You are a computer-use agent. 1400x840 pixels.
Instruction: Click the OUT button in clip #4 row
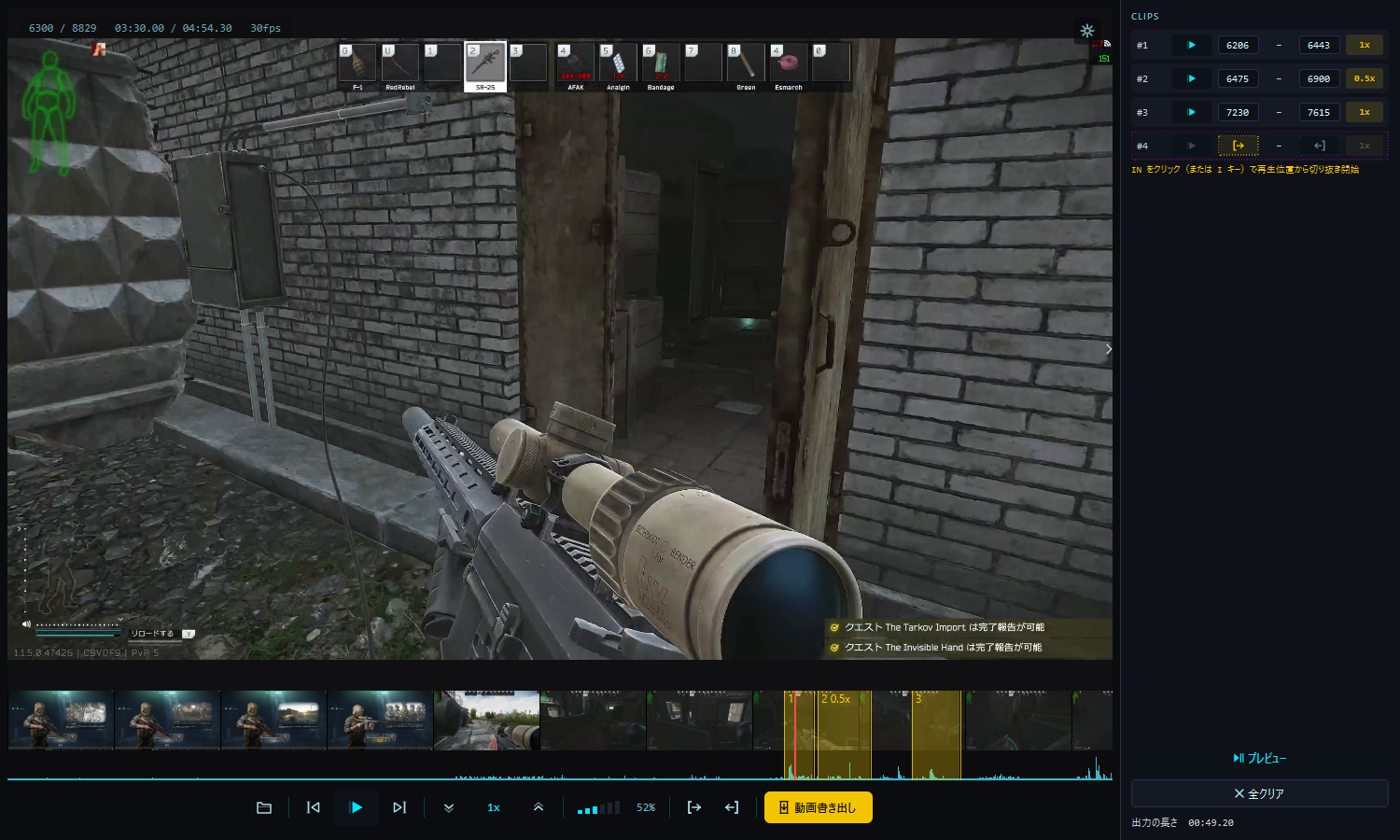(1319, 146)
